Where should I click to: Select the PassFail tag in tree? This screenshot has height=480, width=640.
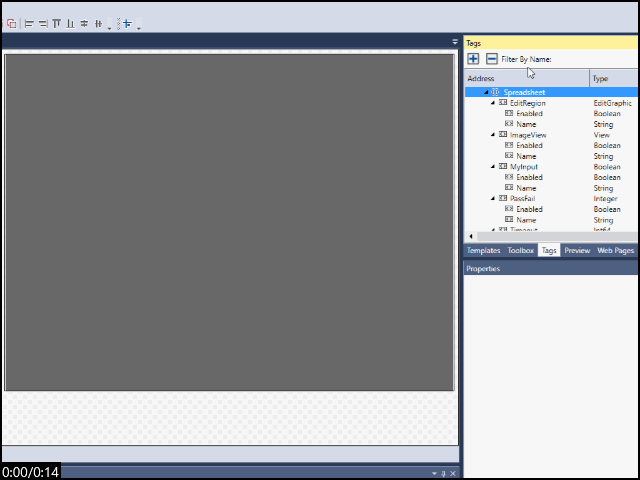[x=521, y=199]
